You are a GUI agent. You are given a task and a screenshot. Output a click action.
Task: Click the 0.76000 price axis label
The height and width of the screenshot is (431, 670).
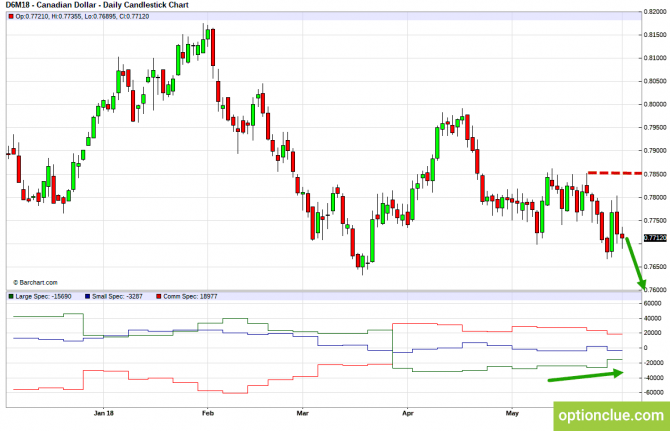(655, 290)
